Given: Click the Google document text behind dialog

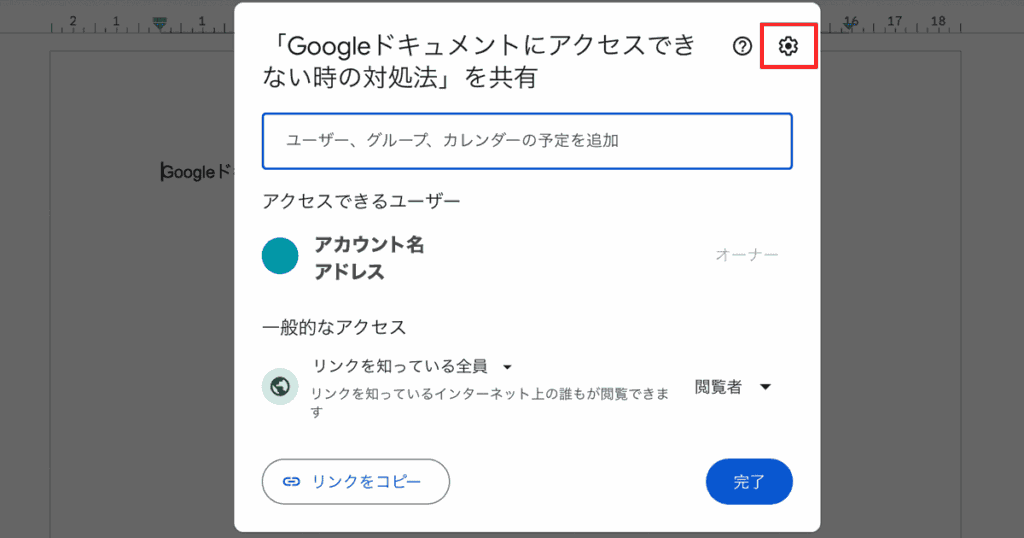Looking at the screenshot, I should [190, 172].
